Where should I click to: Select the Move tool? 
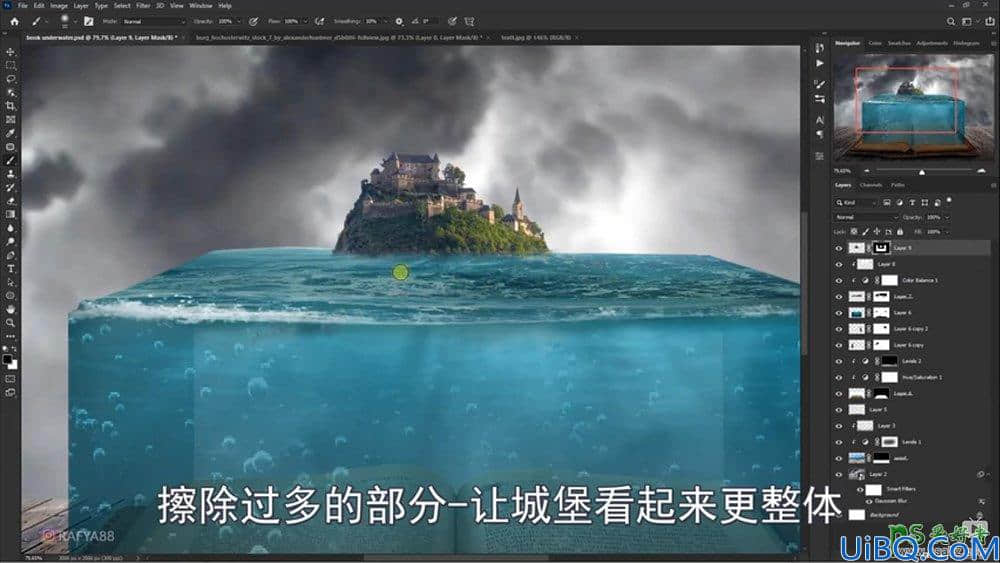point(10,52)
